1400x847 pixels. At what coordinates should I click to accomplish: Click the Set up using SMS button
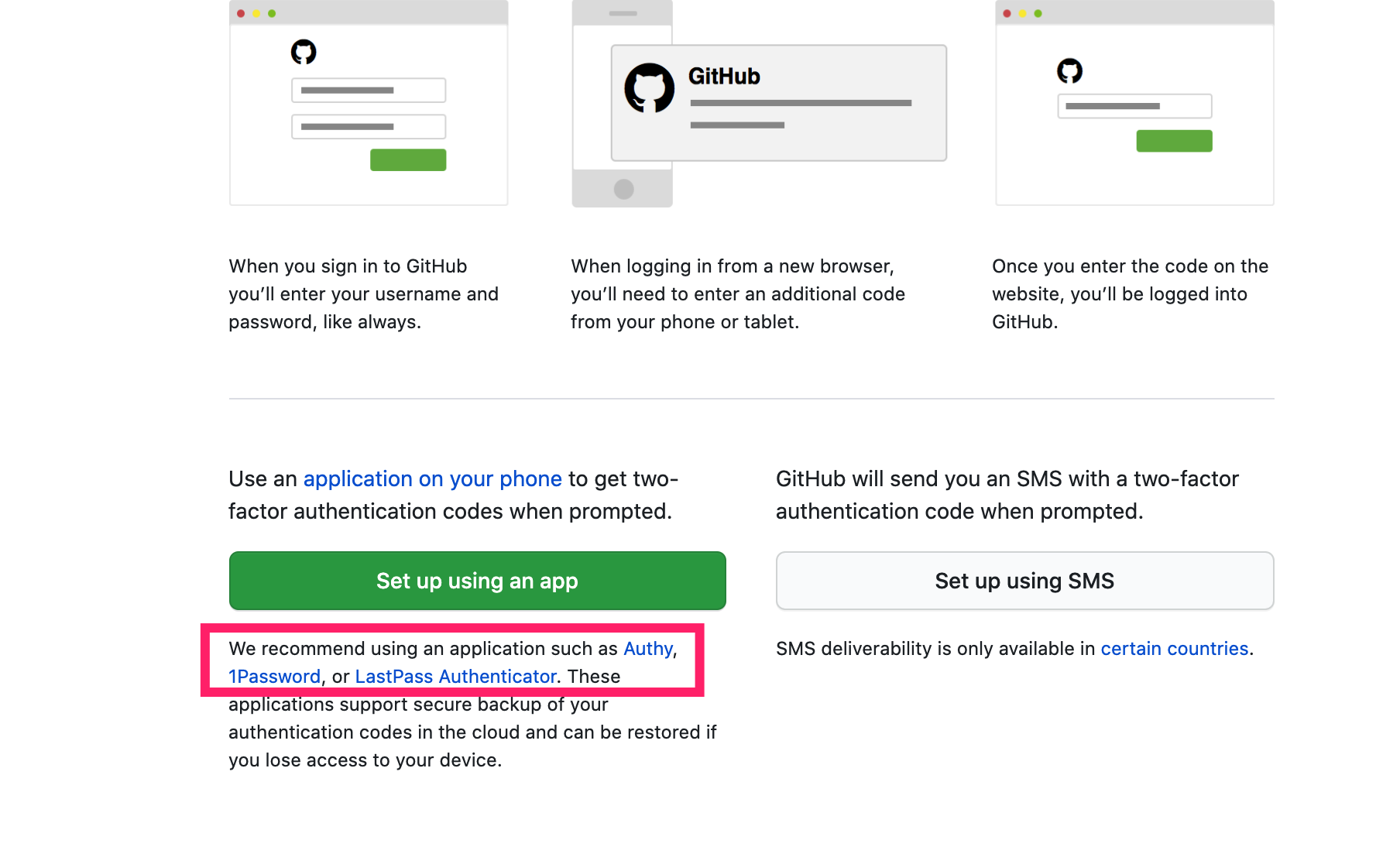[x=1025, y=581]
